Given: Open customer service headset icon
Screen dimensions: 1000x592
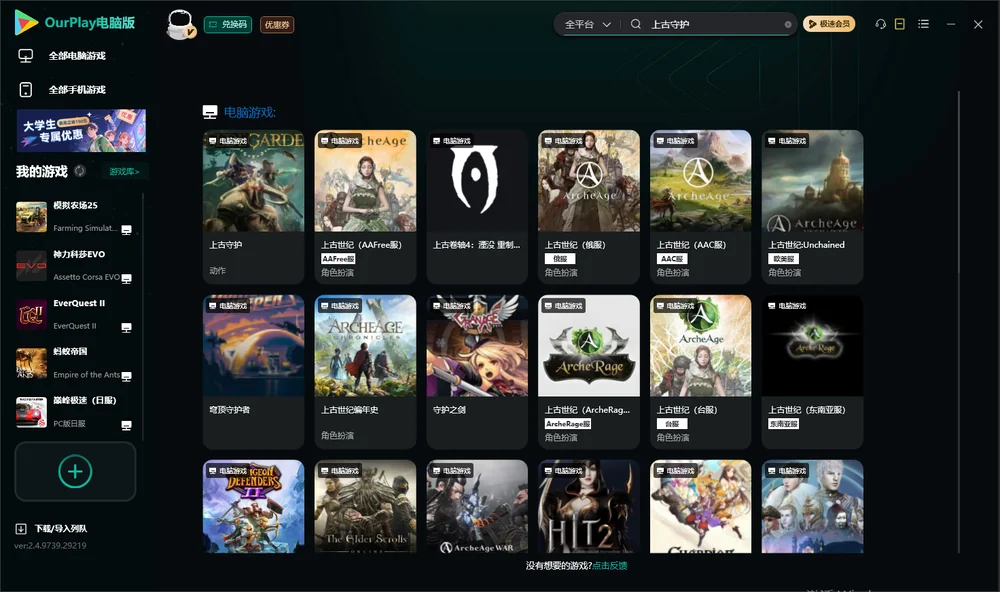Looking at the screenshot, I should click(x=880, y=24).
